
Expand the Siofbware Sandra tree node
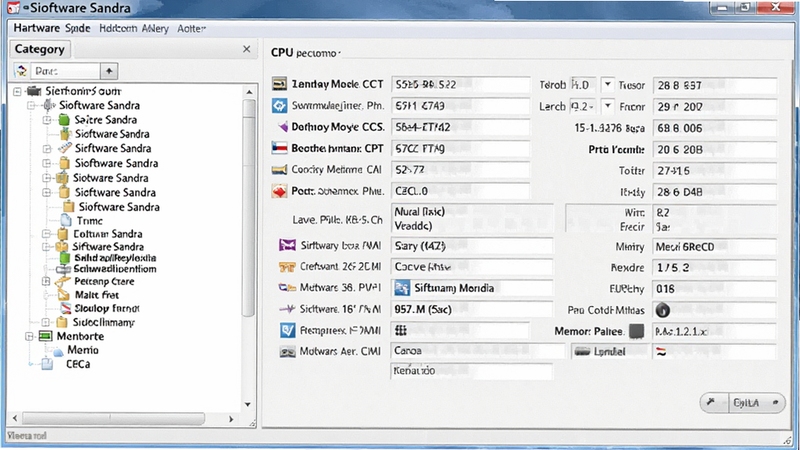(x=47, y=164)
